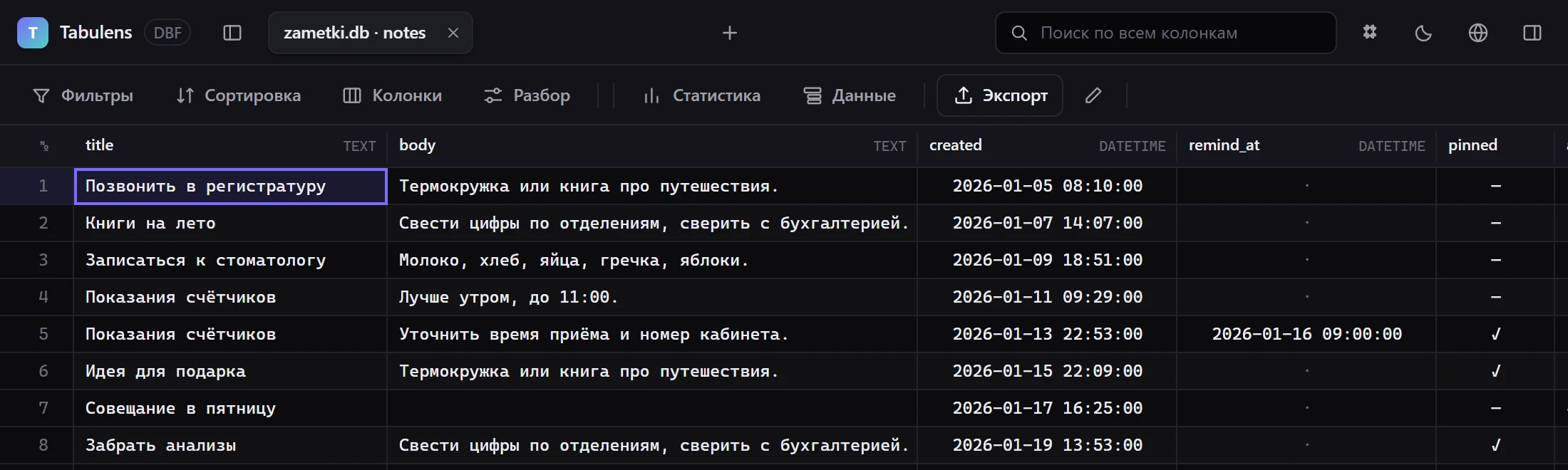This screenshot has width=1568, height=470.
Task: Focus the Поиск по всем колонкам field
Action: pyautogui.click(x=1165, y=33)
